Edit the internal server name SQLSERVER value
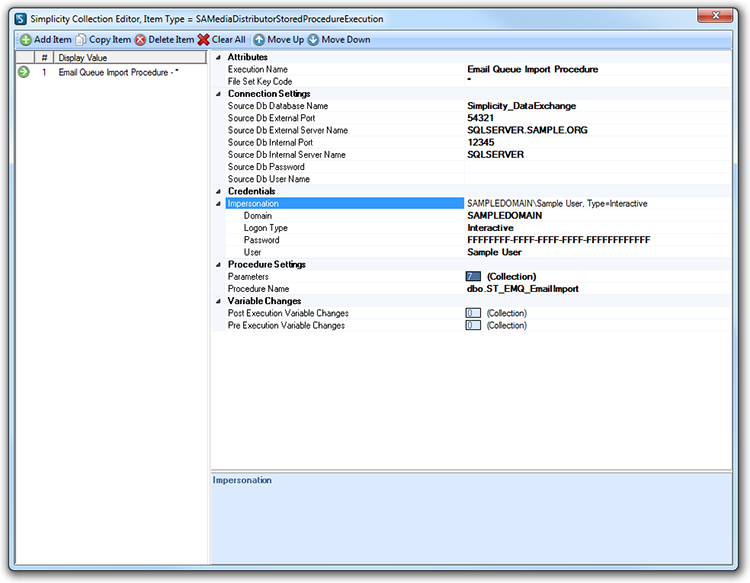The height and width of the screenshot is (583, 750). tap(598, 154)
